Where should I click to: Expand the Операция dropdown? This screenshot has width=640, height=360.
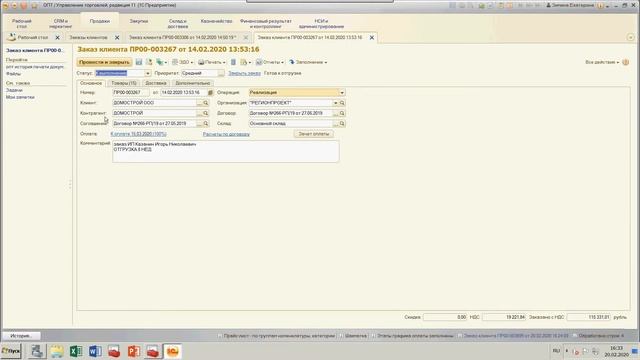pos(342,93)
